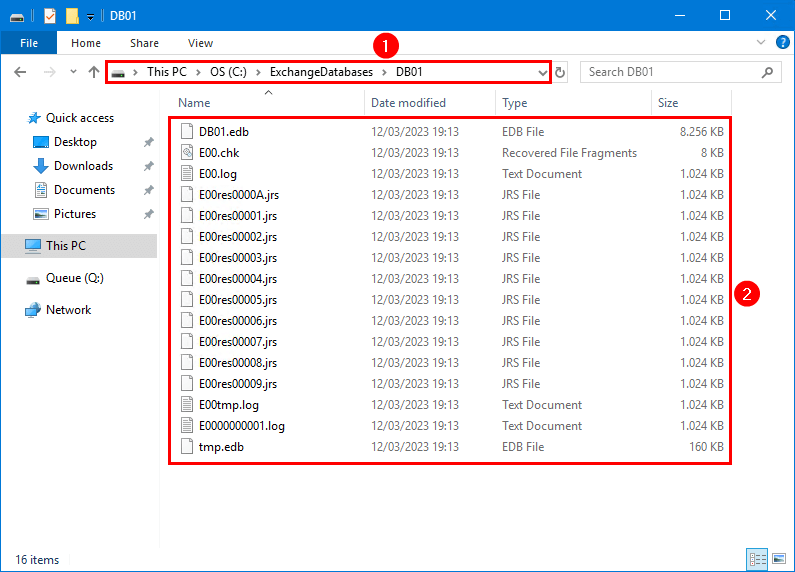
Task: Click the pin icon next to Downloads
Action: (x=149, y=166)
